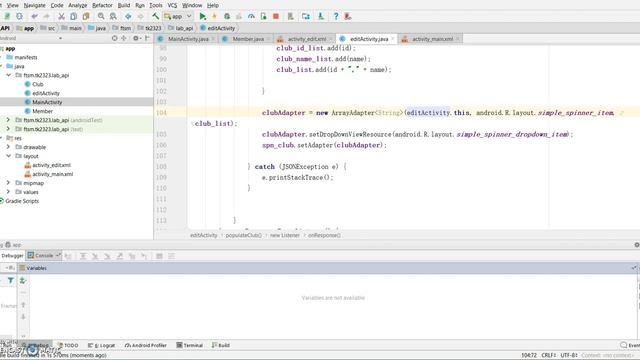The image size is (640, 360).
Task: Expand the values folder
Action: click(x=9, y=192)
